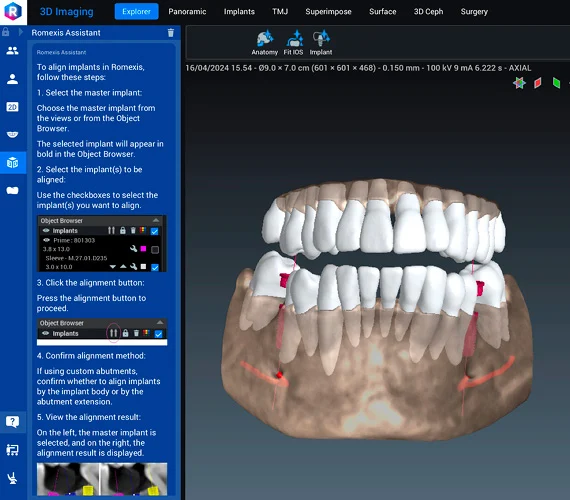
Task: Click the circled implant alignment button
Action: 113,333
